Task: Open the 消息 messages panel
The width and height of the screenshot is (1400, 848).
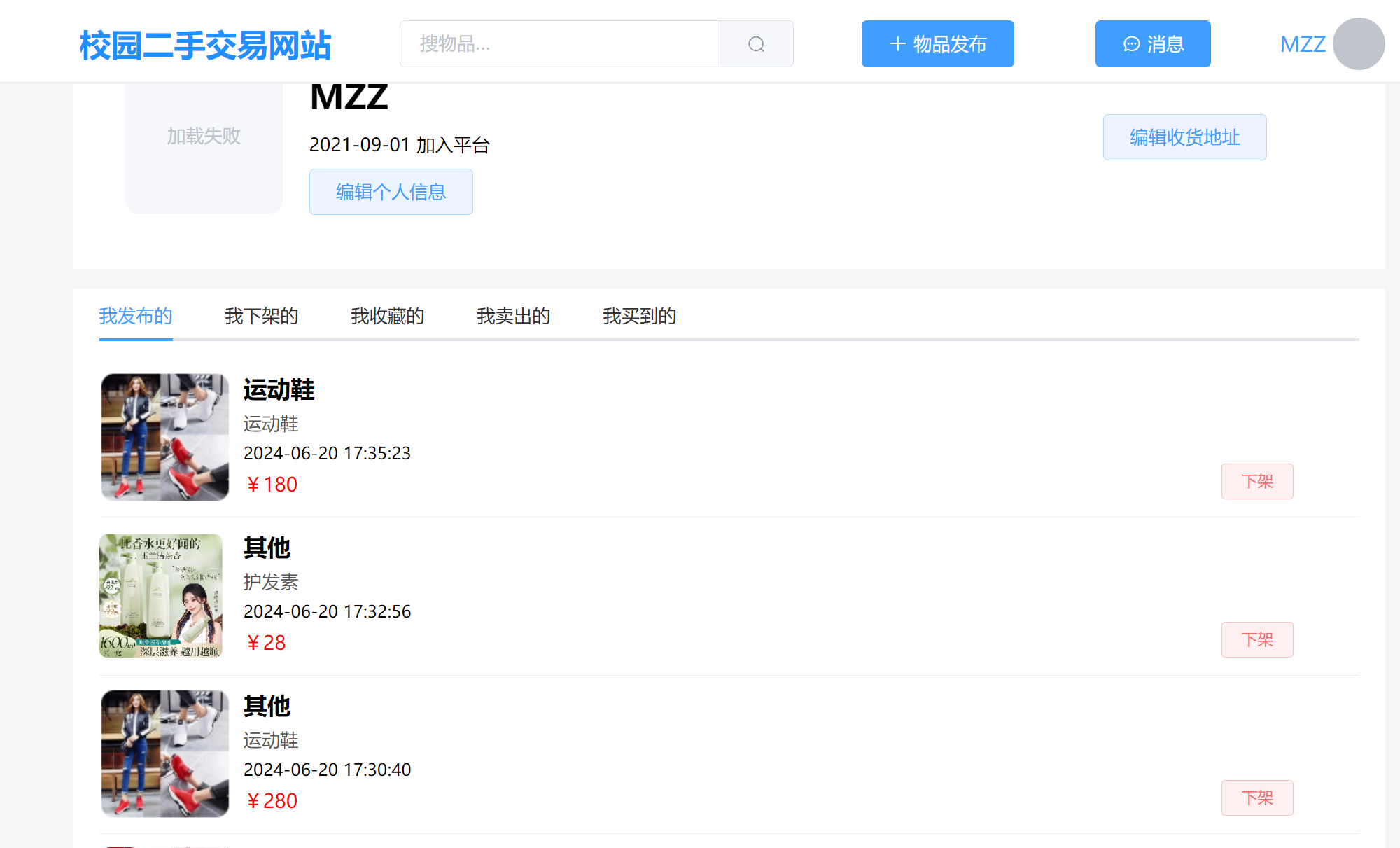Action: pos(1152,43)
